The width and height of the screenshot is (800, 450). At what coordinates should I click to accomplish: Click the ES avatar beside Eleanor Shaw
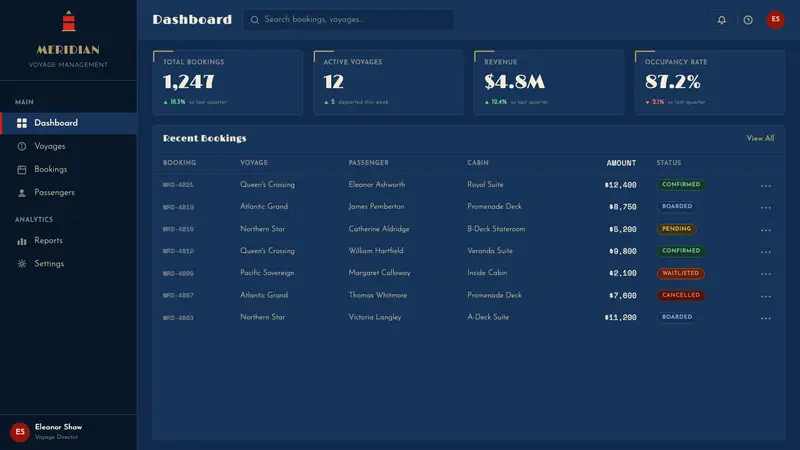point(20,432)
